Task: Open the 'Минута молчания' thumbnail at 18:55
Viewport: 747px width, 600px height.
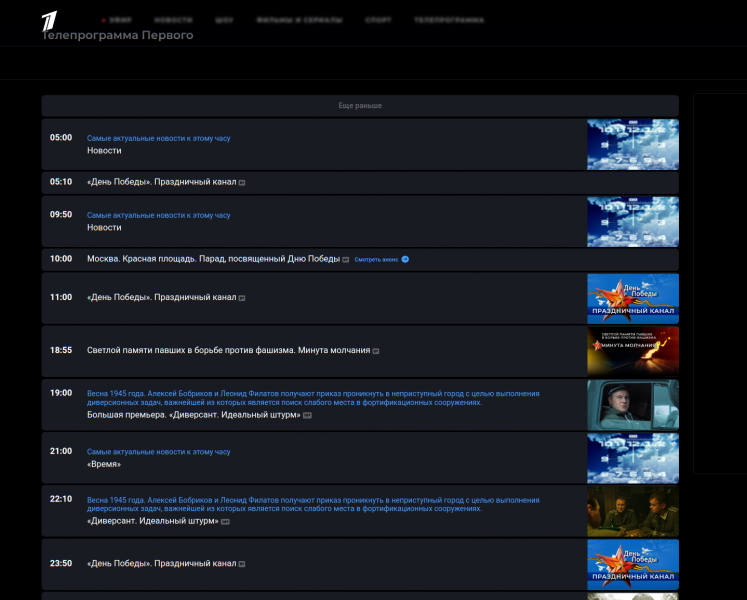Action: tap(633, 352)
